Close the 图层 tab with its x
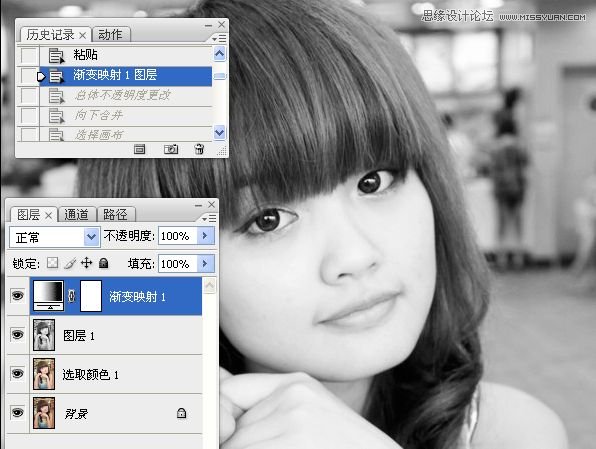The width and height of the screenshot is (596, 449). pyautogui.click(x=48, y=216)
